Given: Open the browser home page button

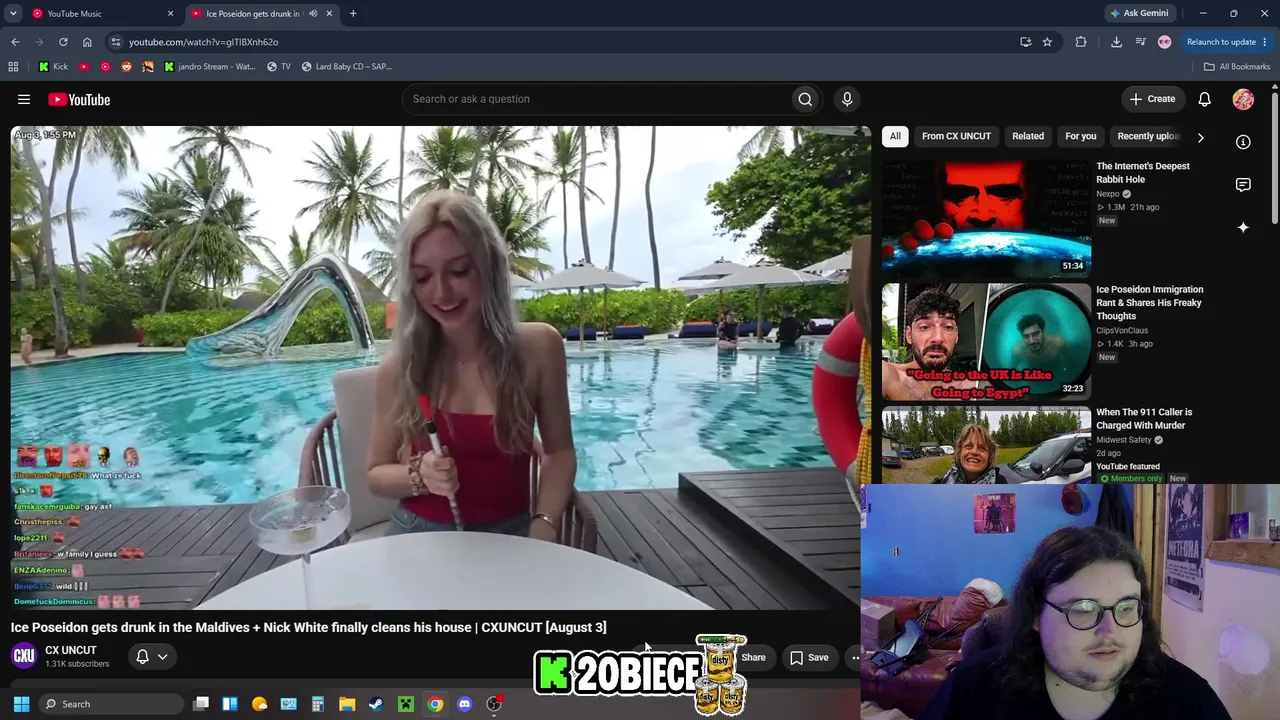Looking at the screenshot, I should coord(87,42).
